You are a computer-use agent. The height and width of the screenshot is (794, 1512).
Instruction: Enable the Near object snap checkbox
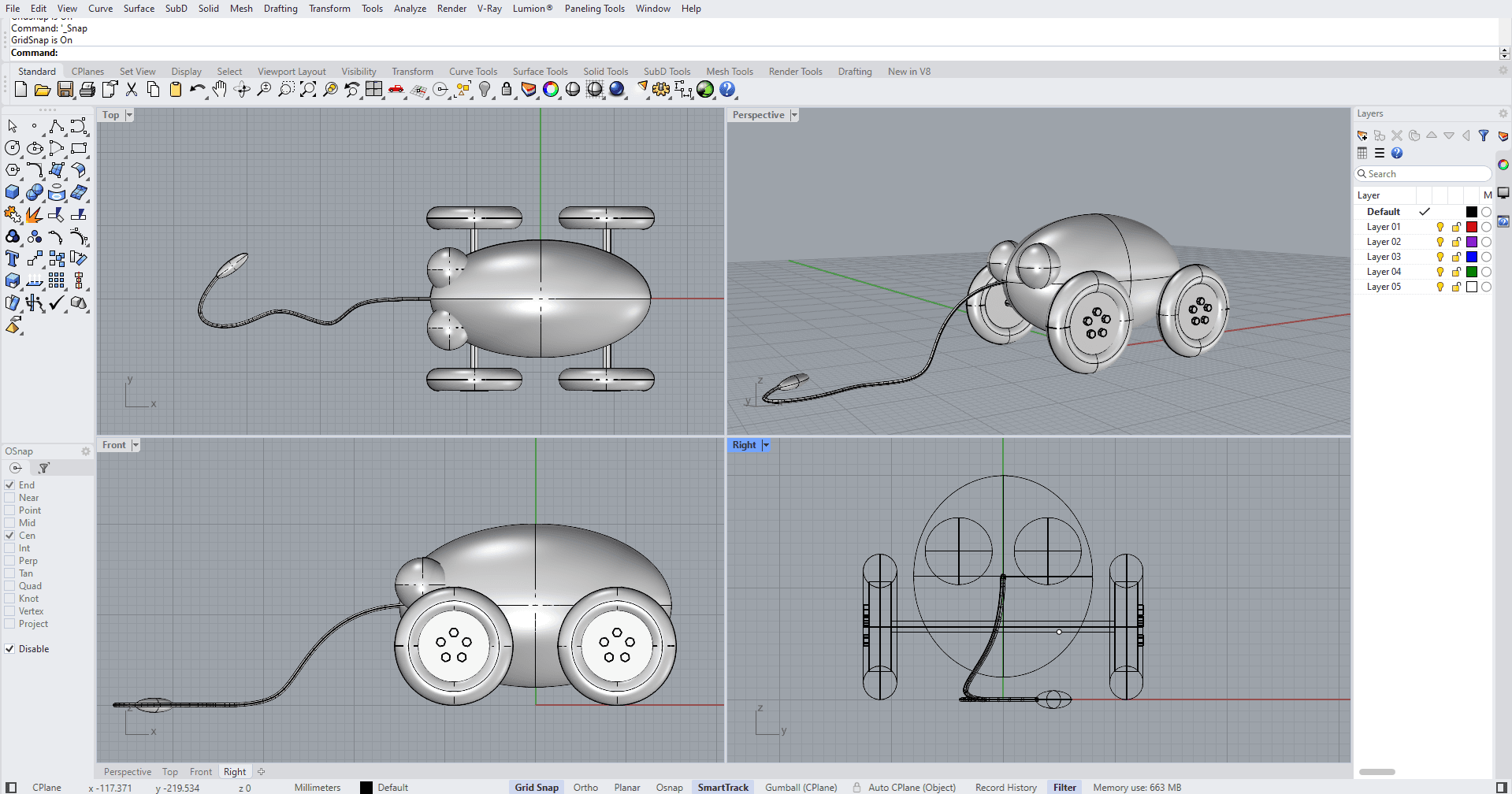10,498
